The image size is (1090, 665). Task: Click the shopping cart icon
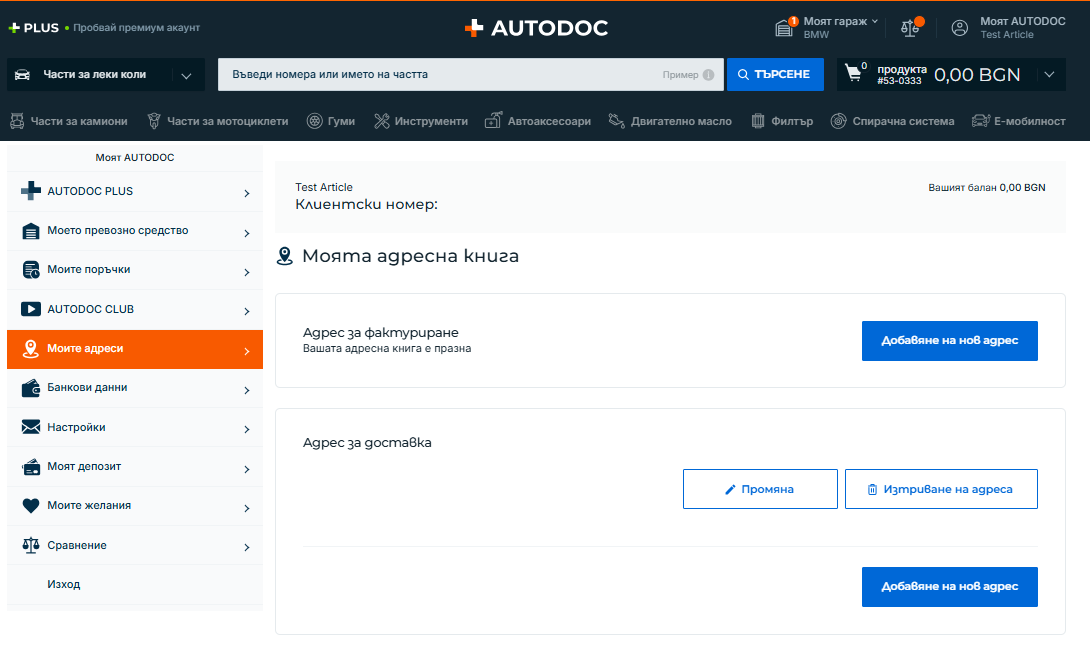coord(853,74)
